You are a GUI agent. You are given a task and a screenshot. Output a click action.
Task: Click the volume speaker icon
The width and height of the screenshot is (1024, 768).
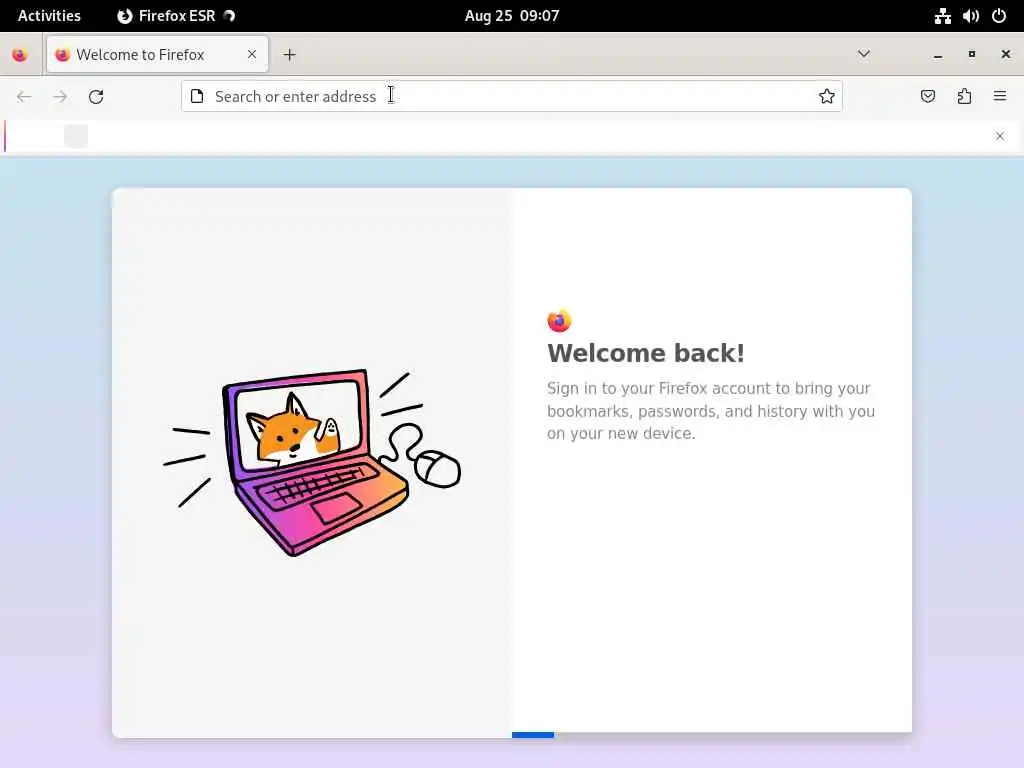(970, 16)
